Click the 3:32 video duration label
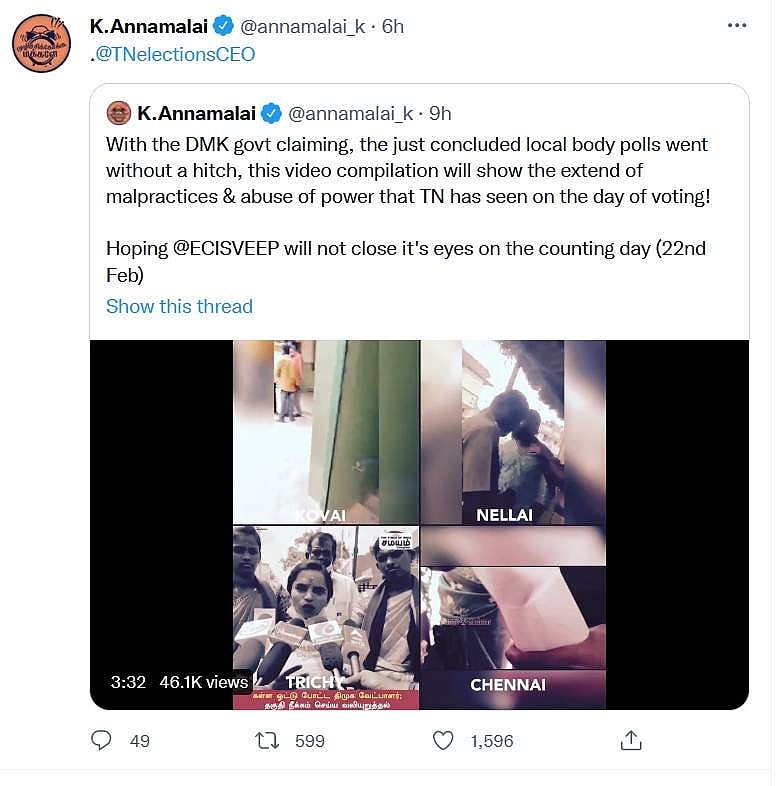This screenshot has height=786, width=778. (128, 682)
